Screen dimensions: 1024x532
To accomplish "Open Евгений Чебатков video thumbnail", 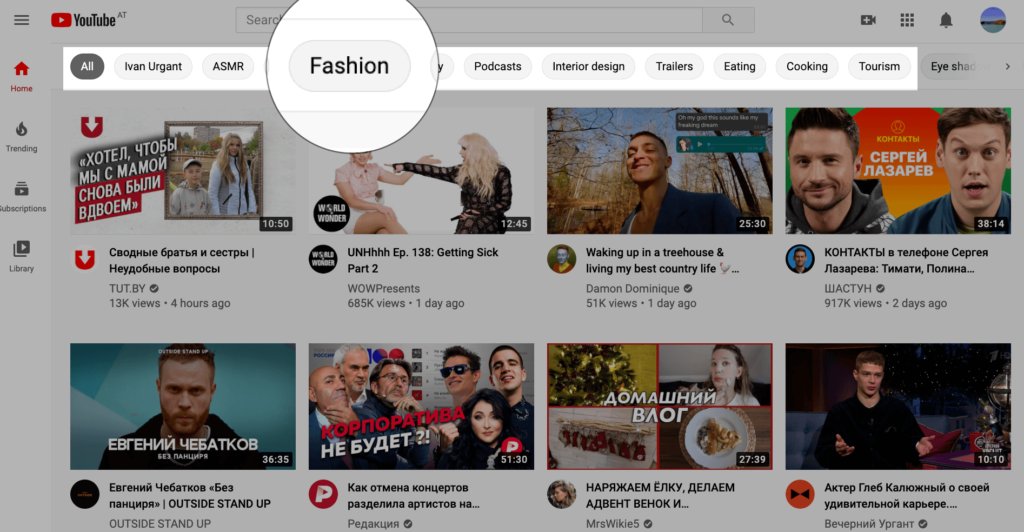I will (x=182, y=406).
